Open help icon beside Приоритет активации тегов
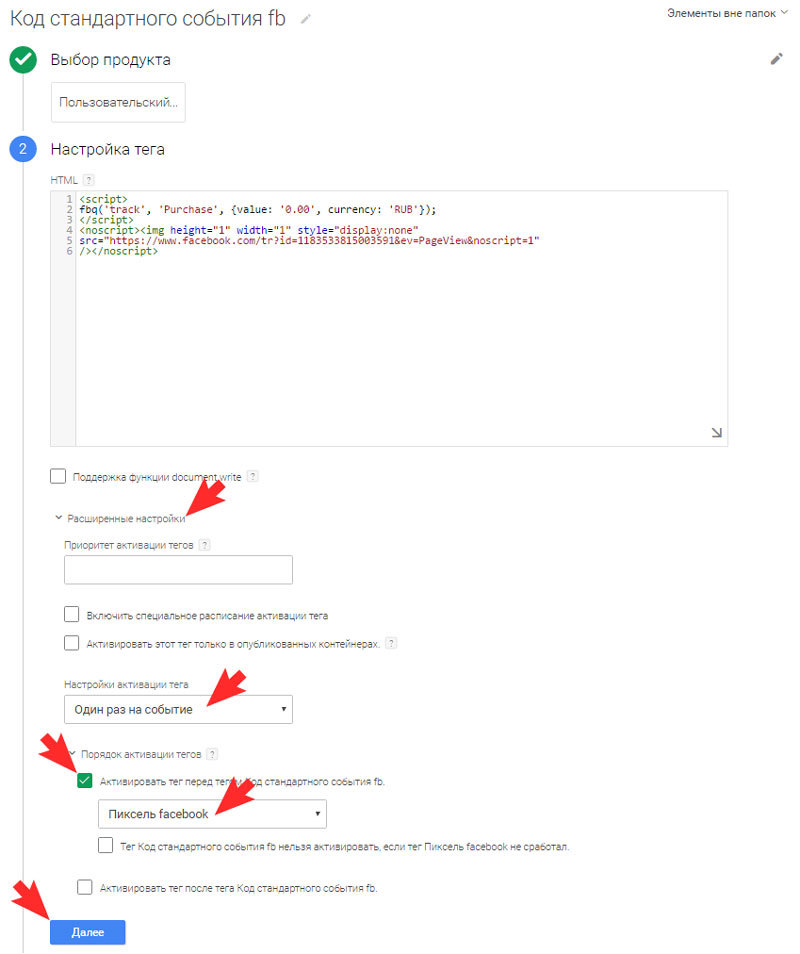800x954 pixels. pos(204,545)
